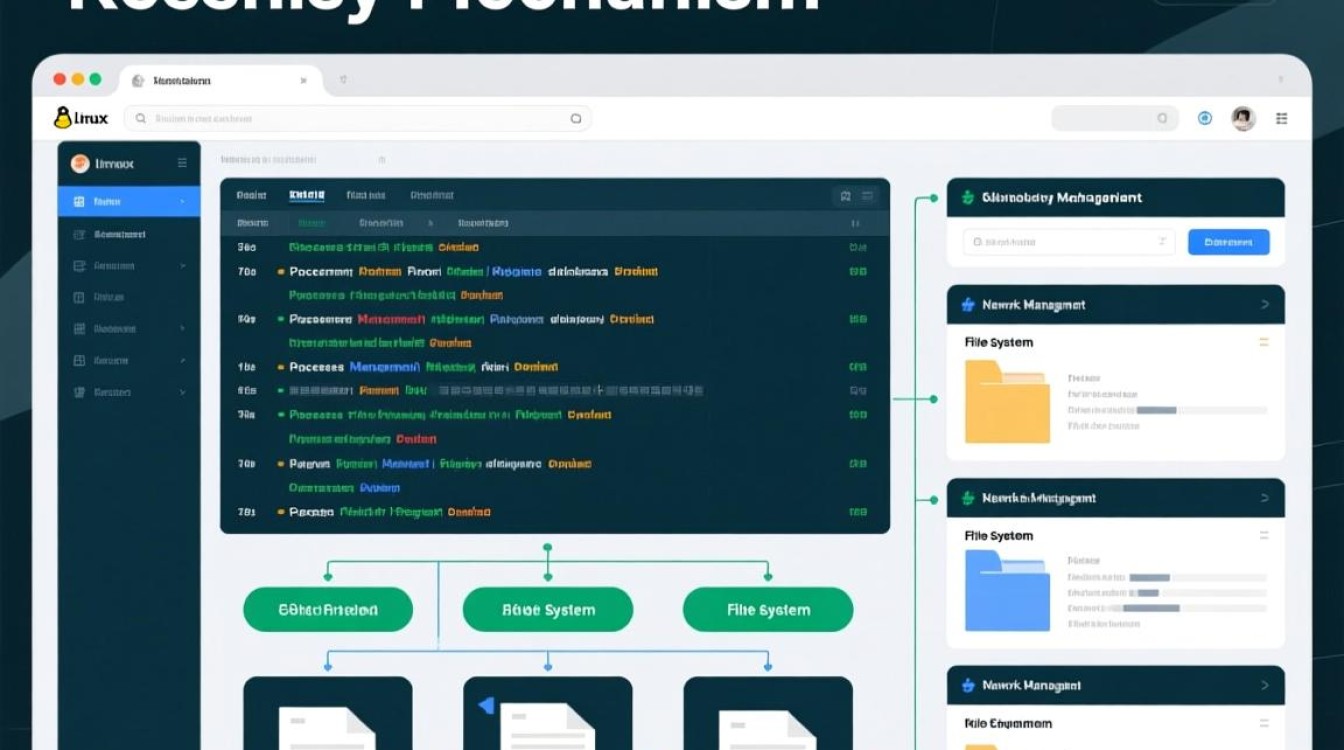Click the Linux penguin logo

tap(63, 118)
